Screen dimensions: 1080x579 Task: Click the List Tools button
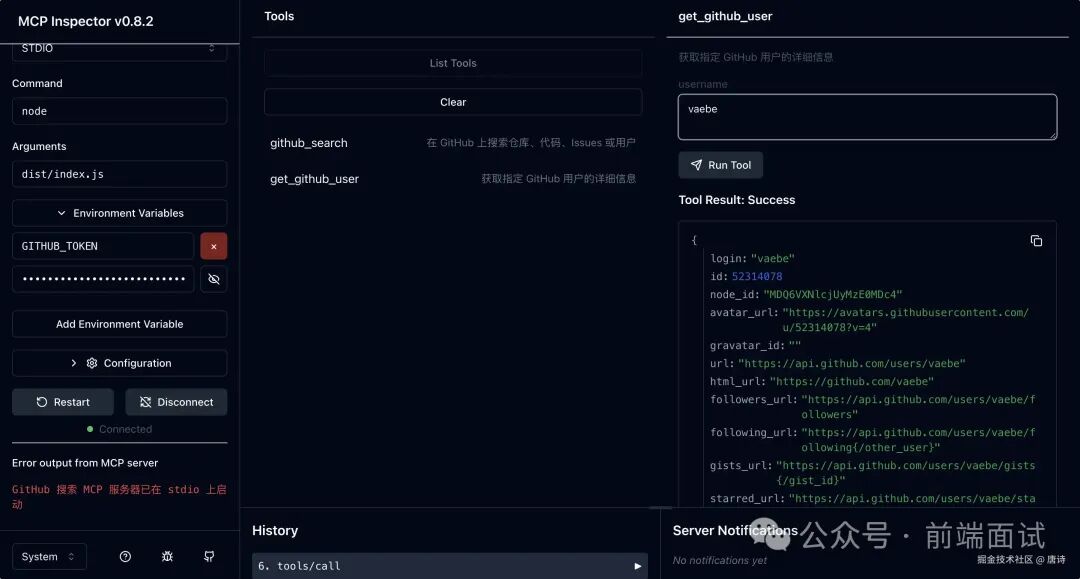453,63
